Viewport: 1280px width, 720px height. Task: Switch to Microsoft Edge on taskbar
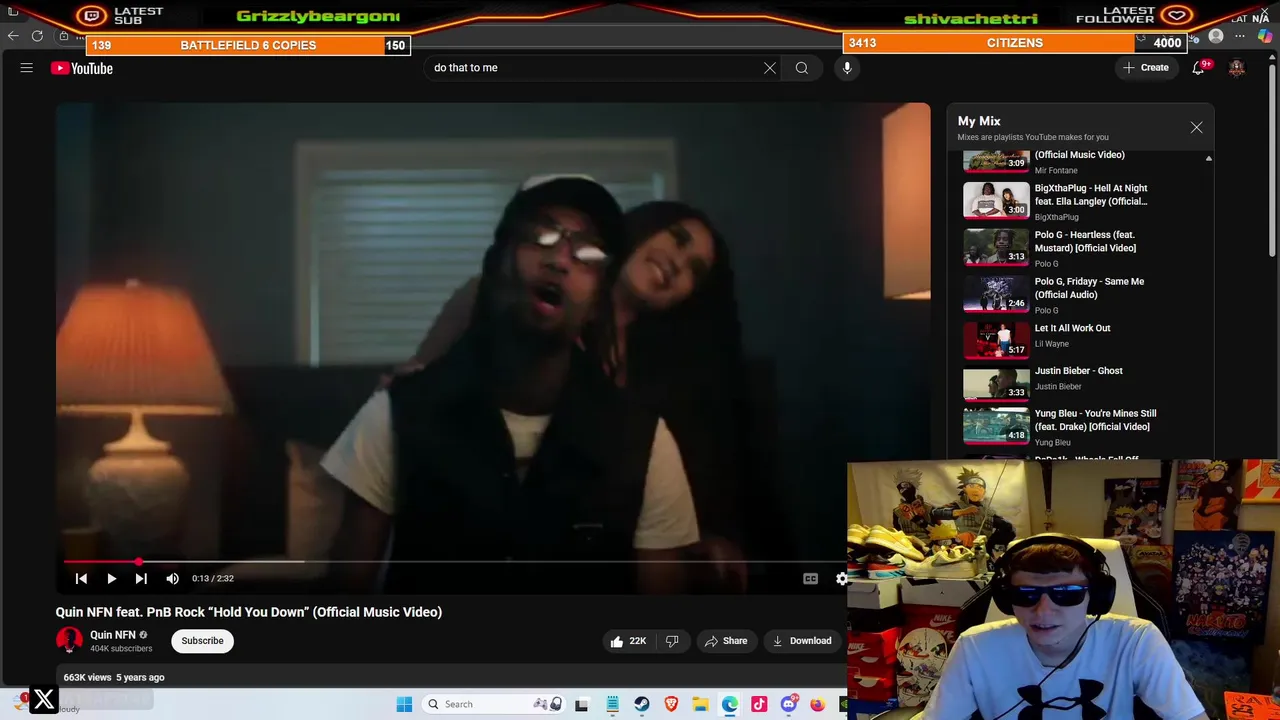click(730, 704)
